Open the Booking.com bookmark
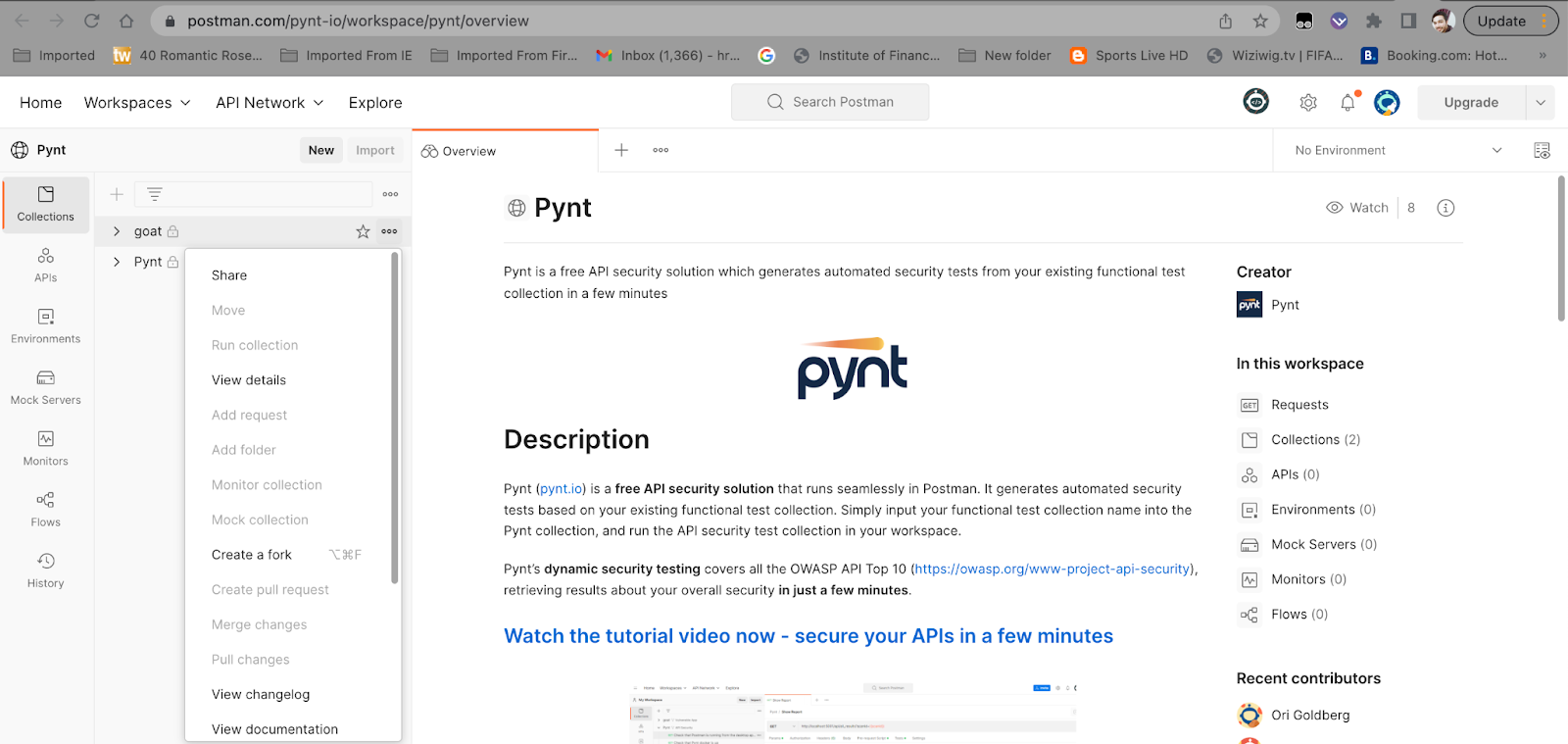Screen dimensions: 1568x744 click(1435, 56)
